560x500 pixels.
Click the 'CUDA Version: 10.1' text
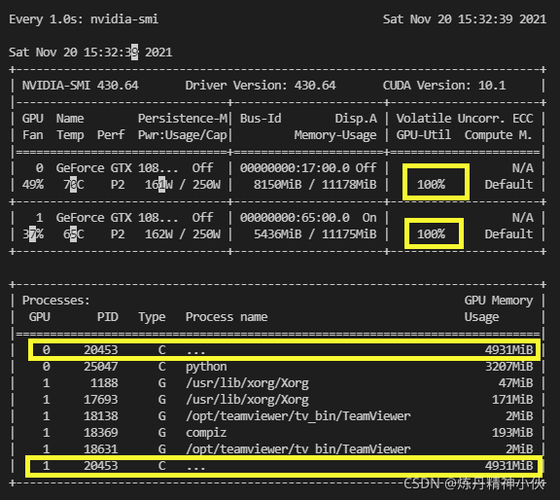pyautogui.click(x=444, y=85)
